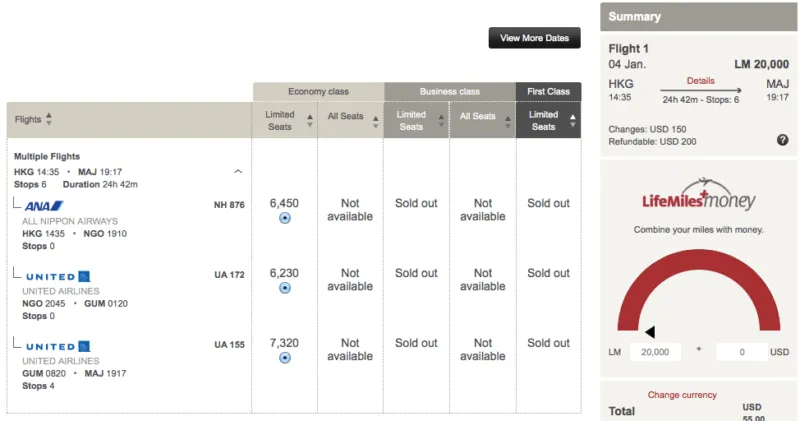Click the Total label in summary
This screenshot has height=421, width=800.
(621, 411)
